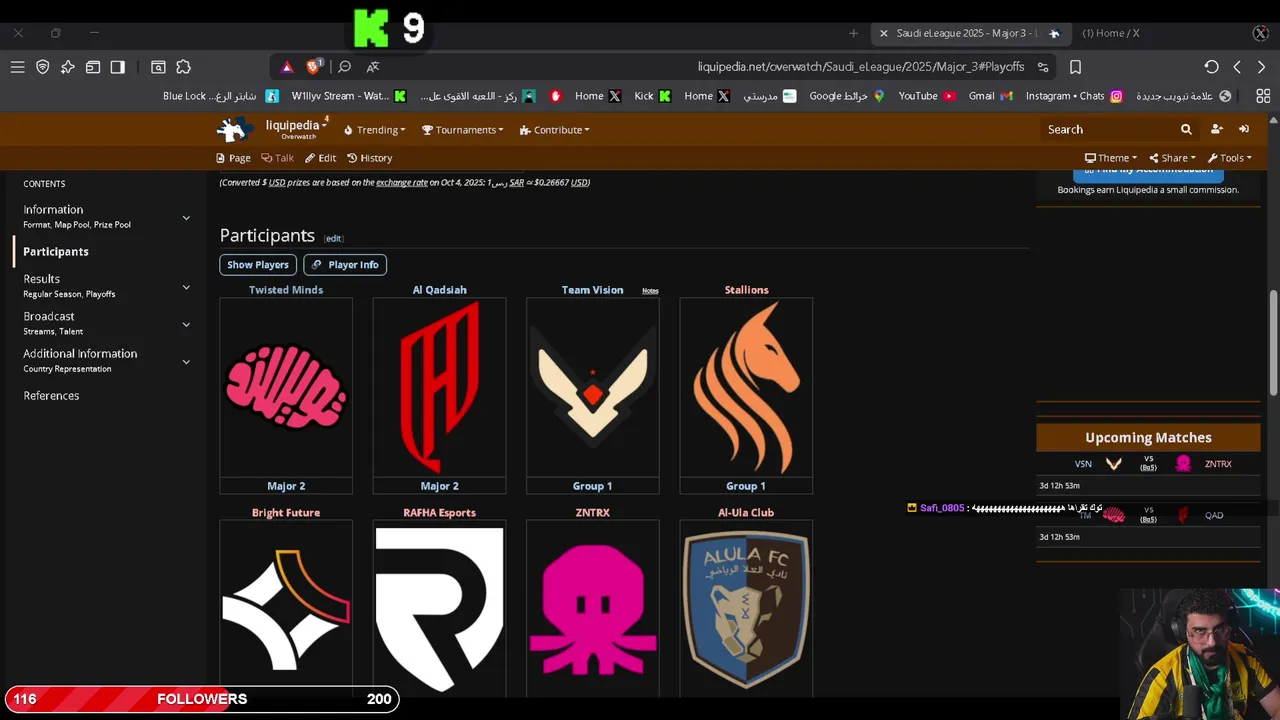This screenshot has height=720, width=1280.
Task: Jump to Participants in contents sidebar
Action: 56,252
